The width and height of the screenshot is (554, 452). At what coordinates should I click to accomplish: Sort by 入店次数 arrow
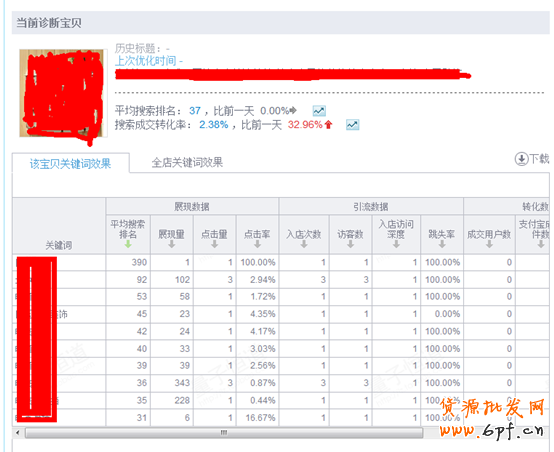pos(304,244)
